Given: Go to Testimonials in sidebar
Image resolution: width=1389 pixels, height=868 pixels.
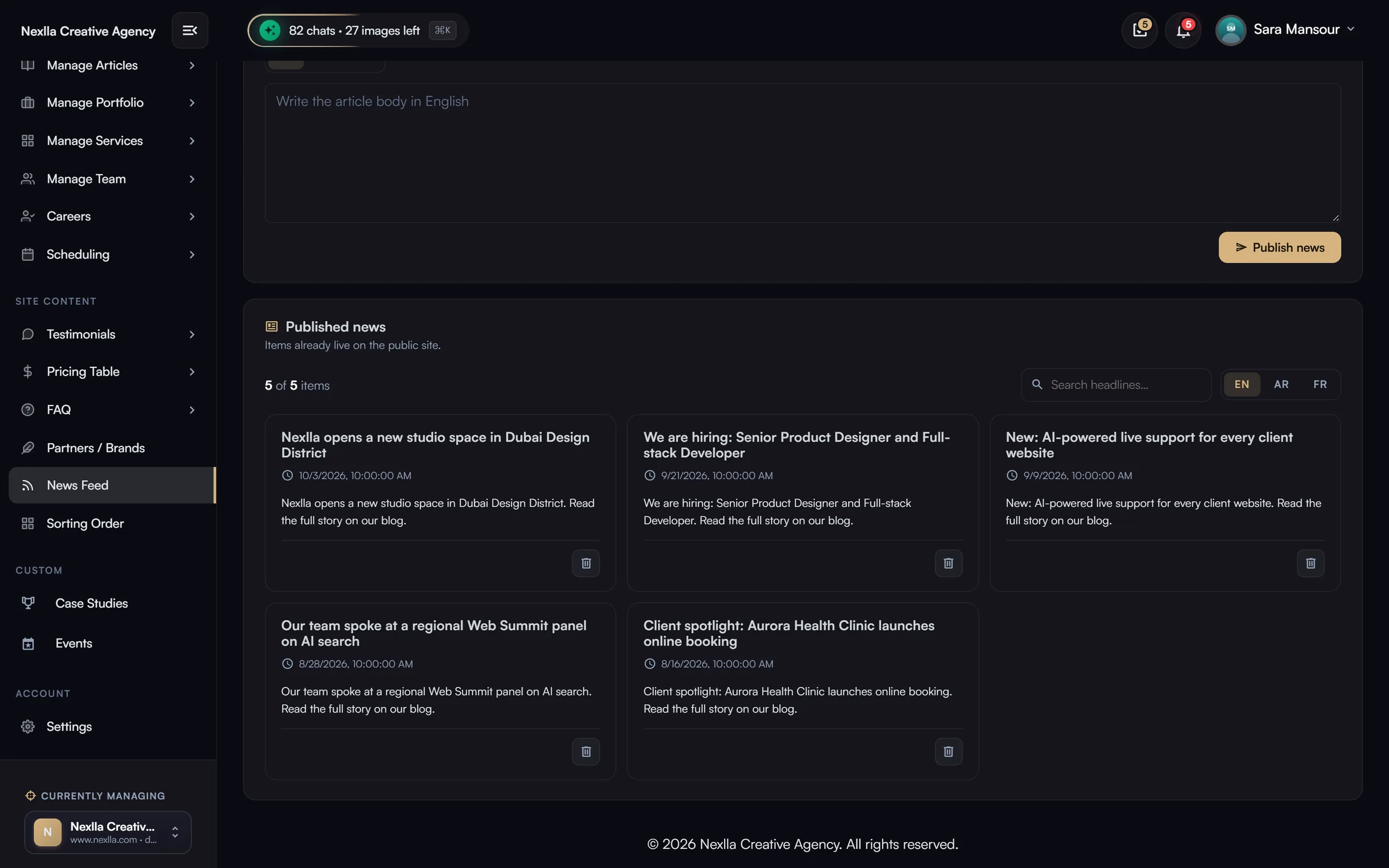Looking at the screenshot, I should (108, 334).
